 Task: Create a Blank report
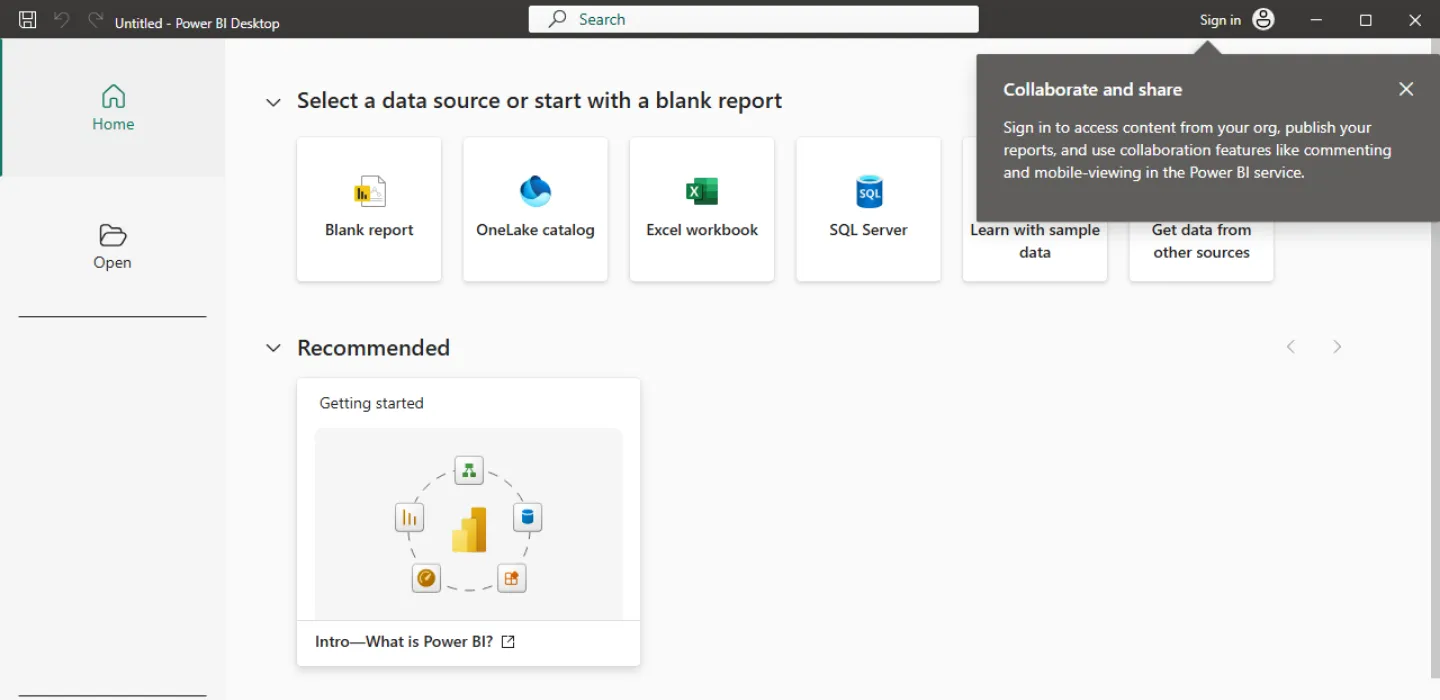tap(369, 209)
